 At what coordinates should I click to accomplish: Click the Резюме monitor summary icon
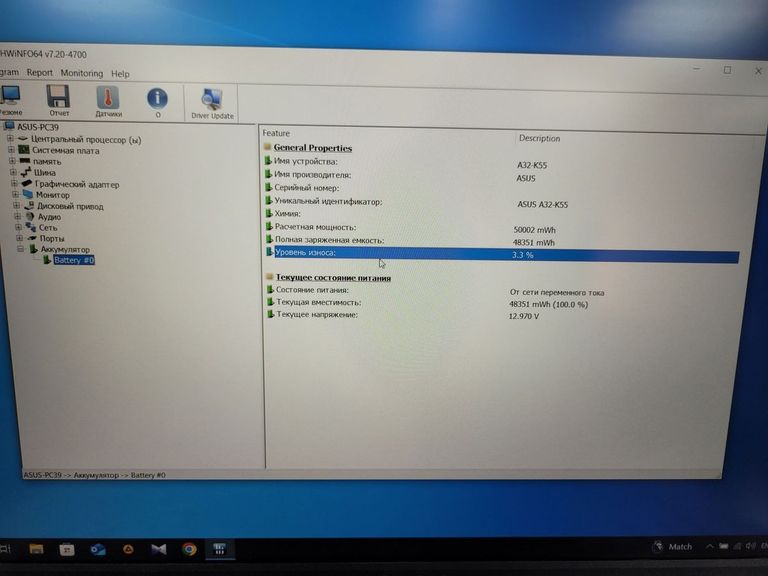[10, 101]
